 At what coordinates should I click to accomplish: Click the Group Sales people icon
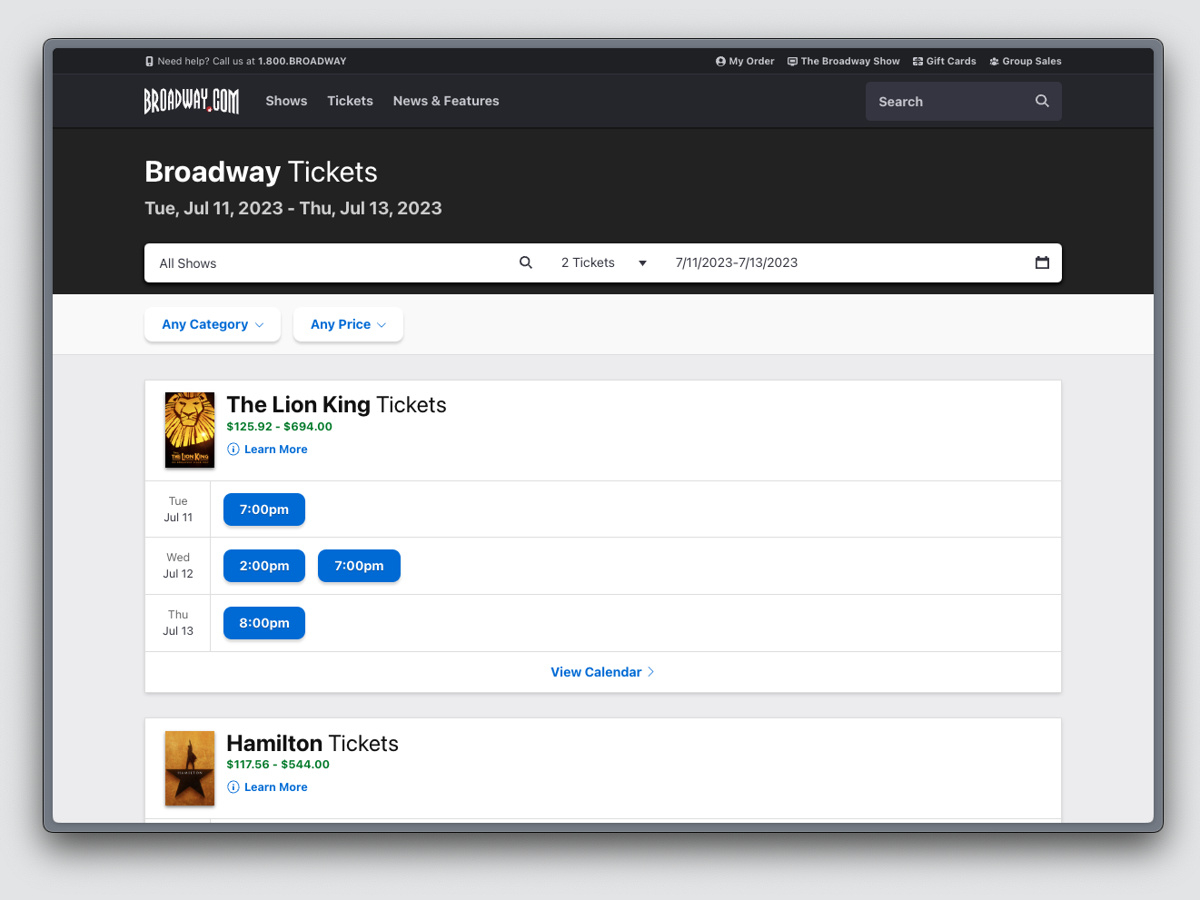(x=994, y=61)
